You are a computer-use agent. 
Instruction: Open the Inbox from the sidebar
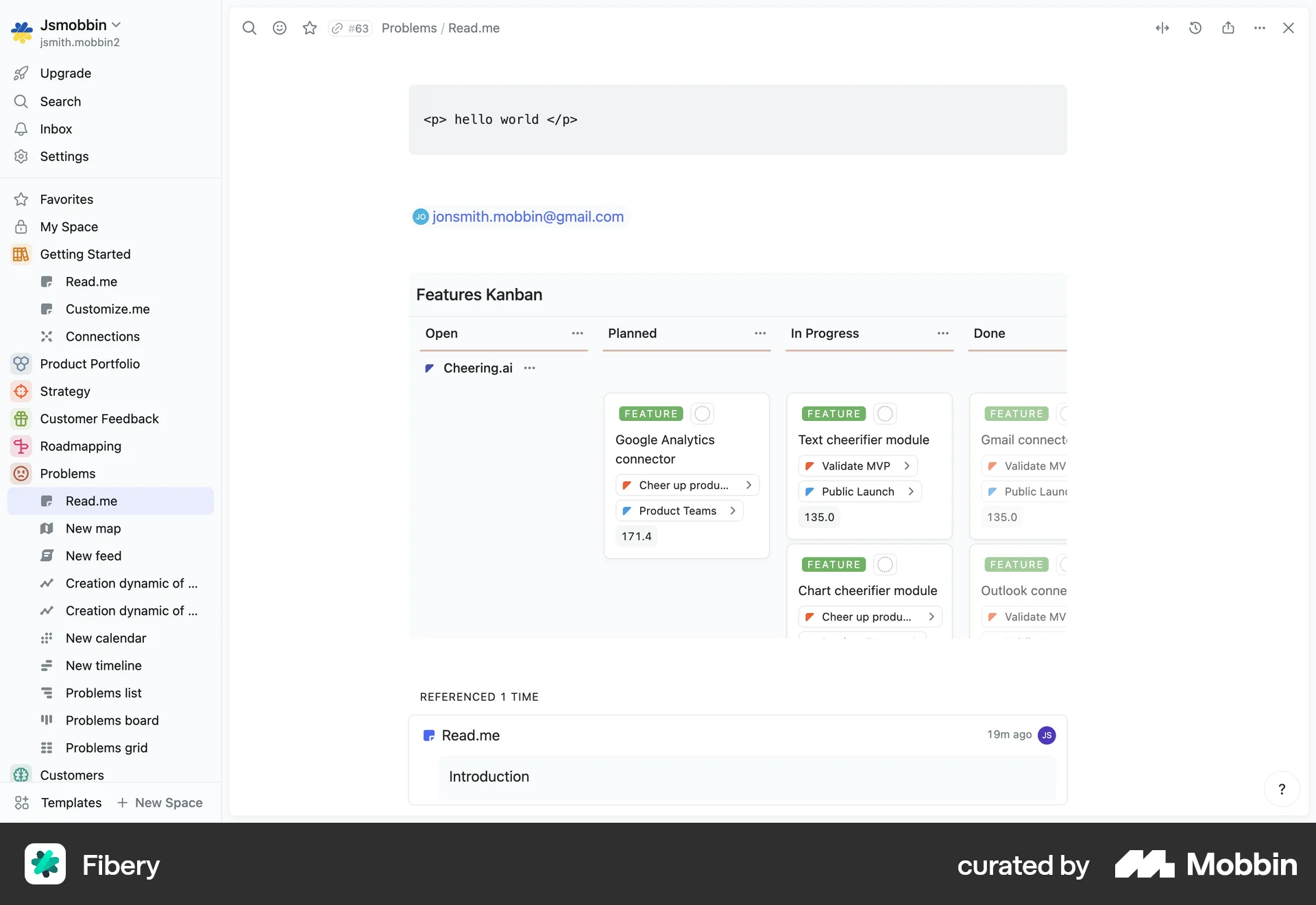(x=56, y=129)
